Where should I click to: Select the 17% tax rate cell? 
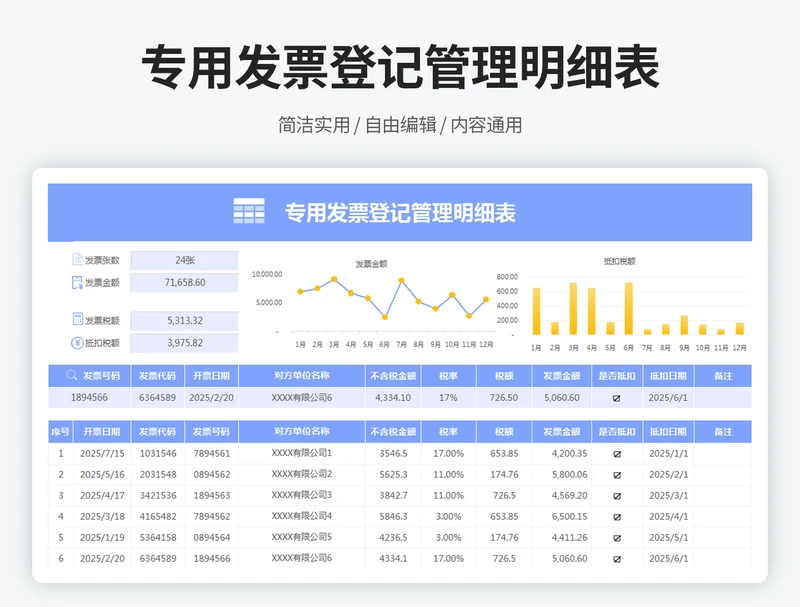tap(448, 397)
